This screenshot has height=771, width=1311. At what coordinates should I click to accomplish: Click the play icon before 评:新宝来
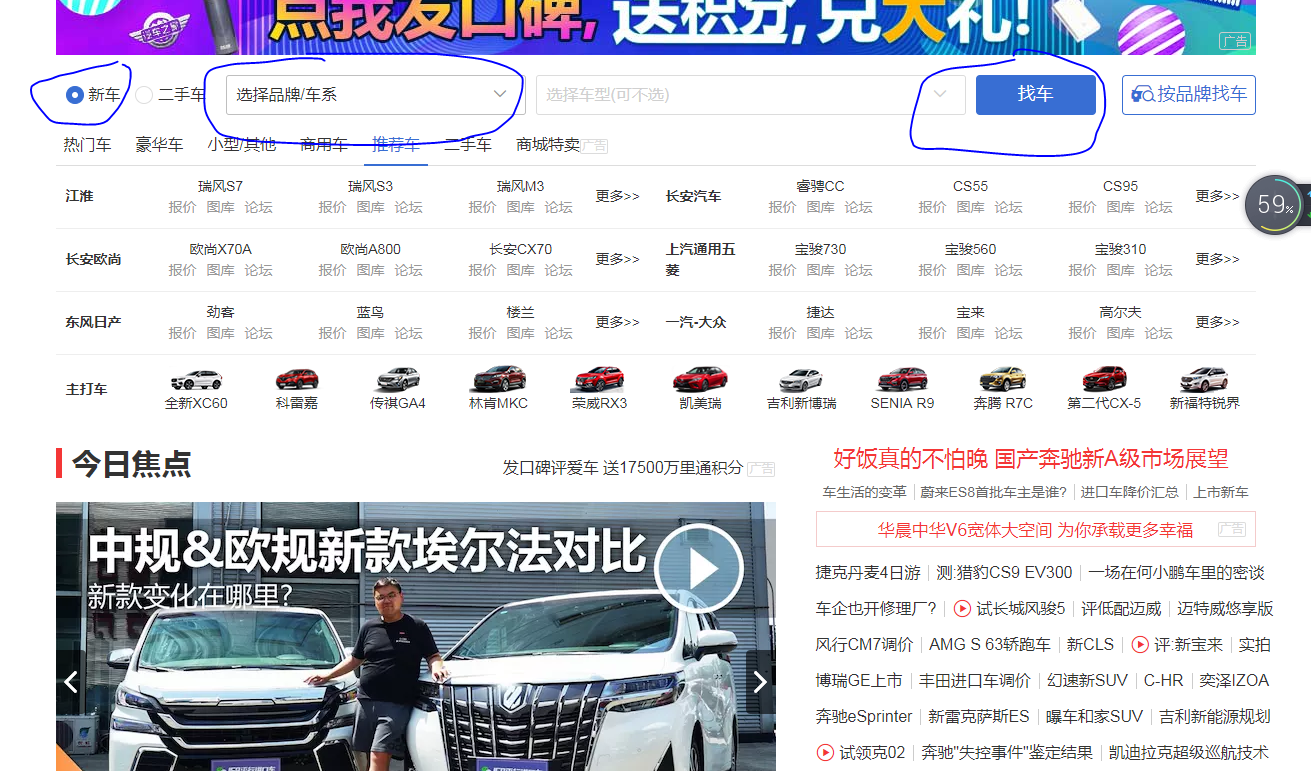pos(1139,644)
